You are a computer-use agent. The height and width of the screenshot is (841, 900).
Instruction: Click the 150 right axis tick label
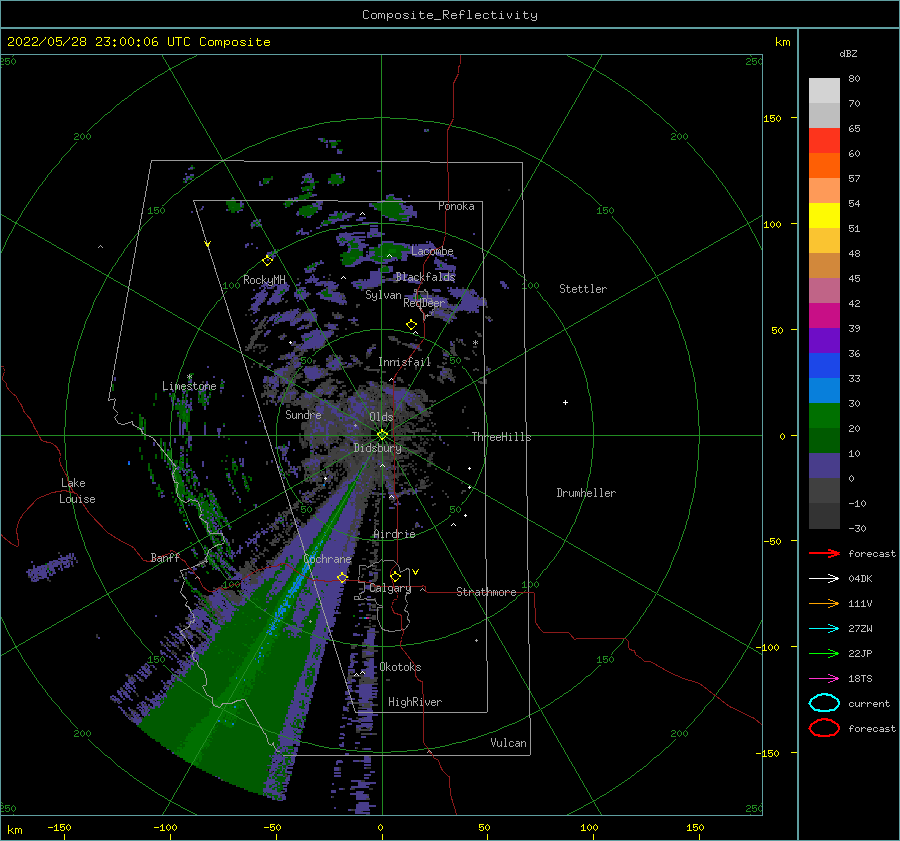point(772,118)
